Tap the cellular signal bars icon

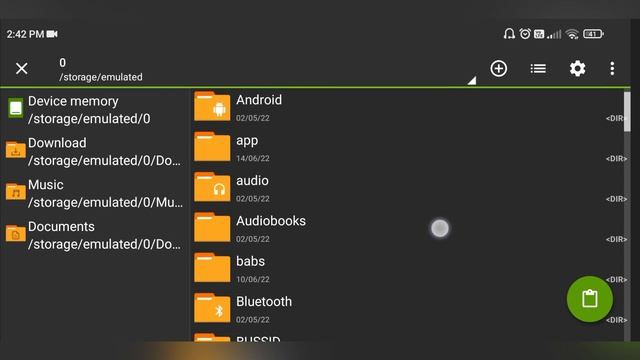point(554,34)
